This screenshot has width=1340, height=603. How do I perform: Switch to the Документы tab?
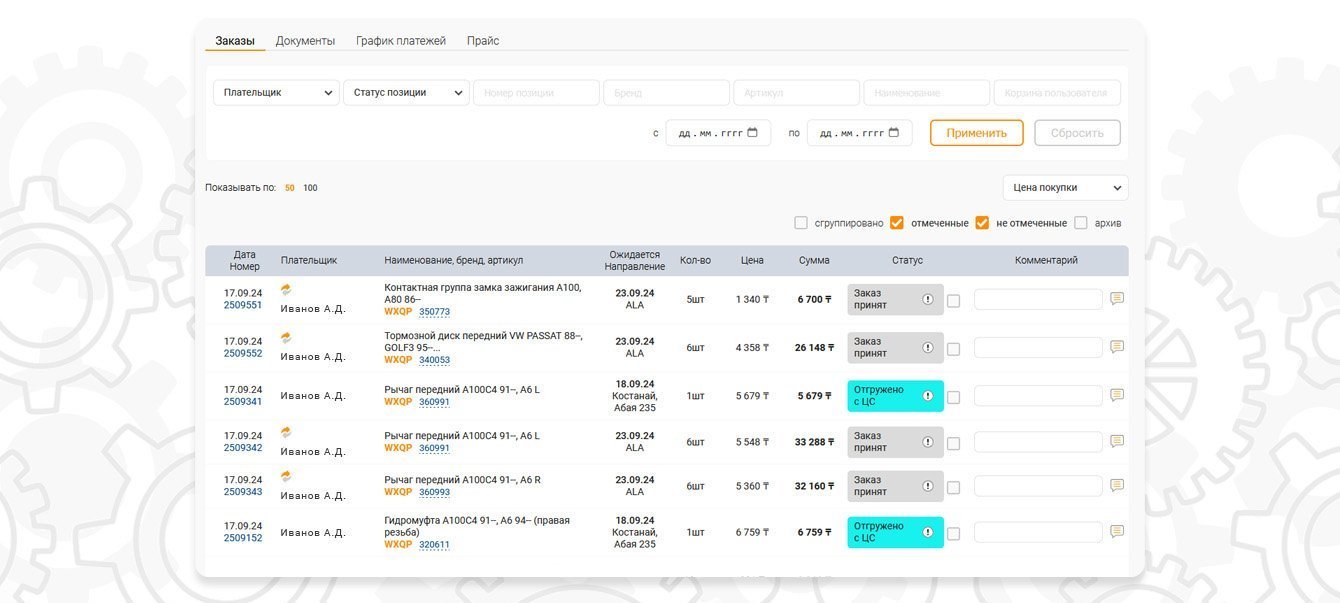click(x=305, y=41)
